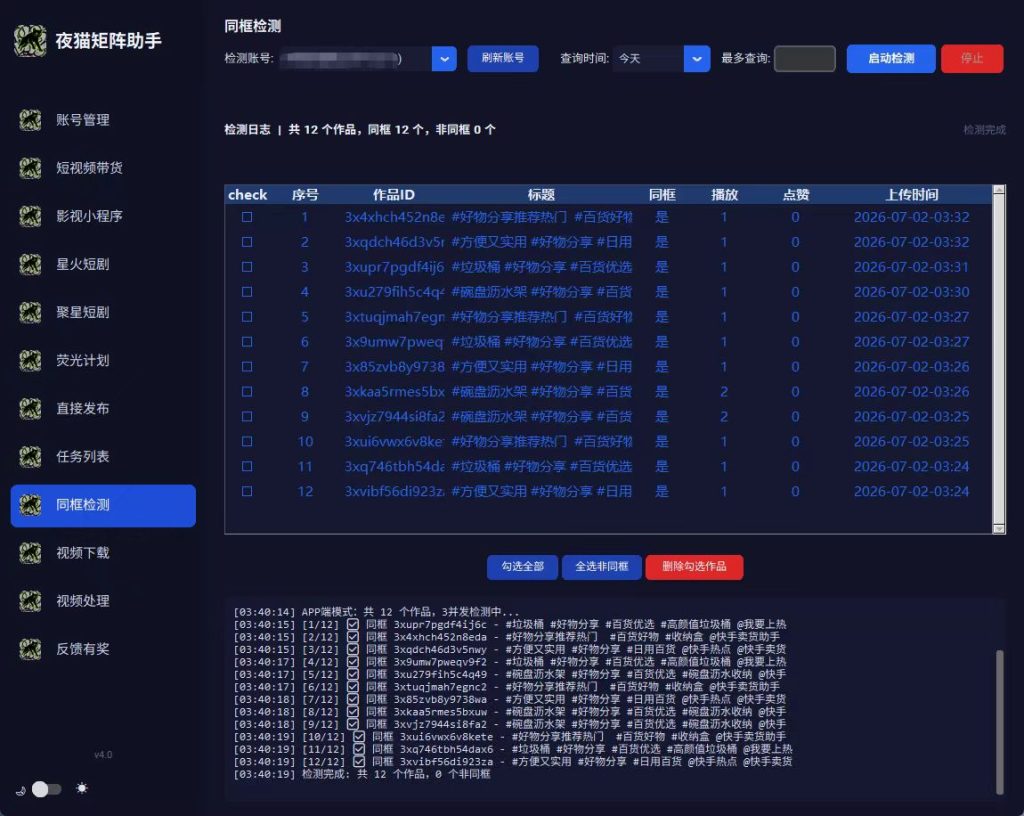Check the checkbox for row 1
Image resolution: width=1024 pixels, height=816 pixels.
coord(247,217)
